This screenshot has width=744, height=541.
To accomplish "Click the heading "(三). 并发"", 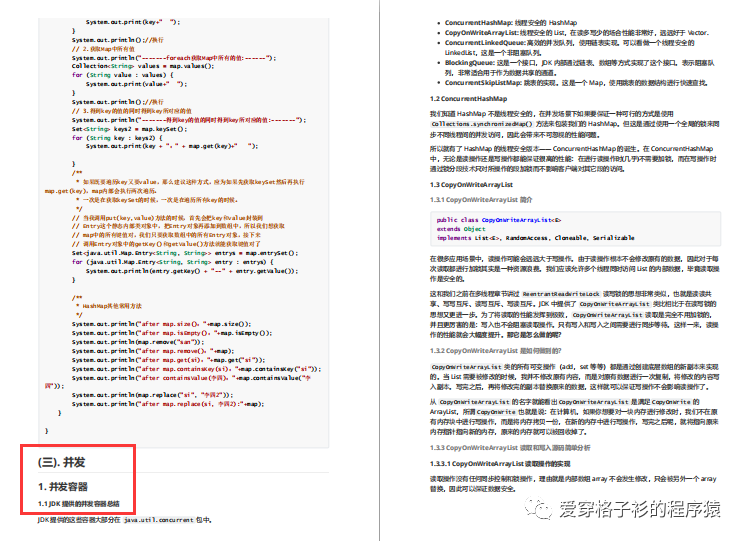I will click(61, 462).
